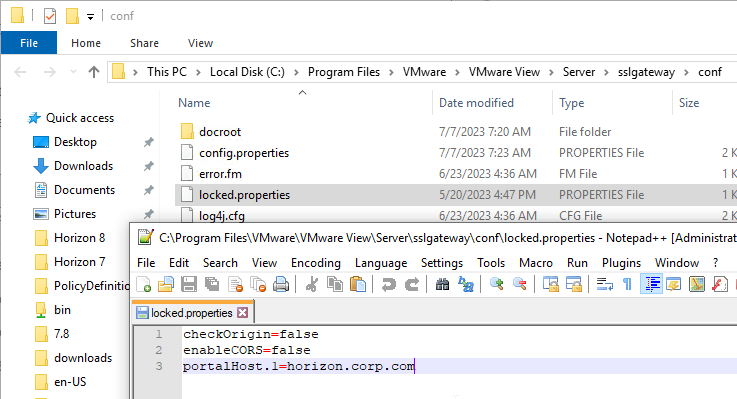The width and height of the screenshot is (737, 399).
Task: Save the current file via toolbar icon
Action: coord(188,285)
